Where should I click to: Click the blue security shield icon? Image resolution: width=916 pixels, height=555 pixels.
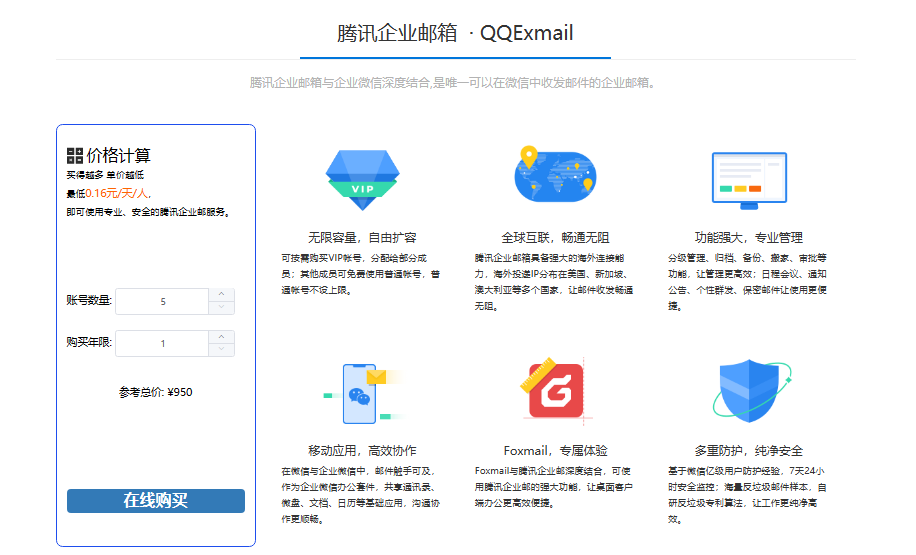click(x=749, y=390)
